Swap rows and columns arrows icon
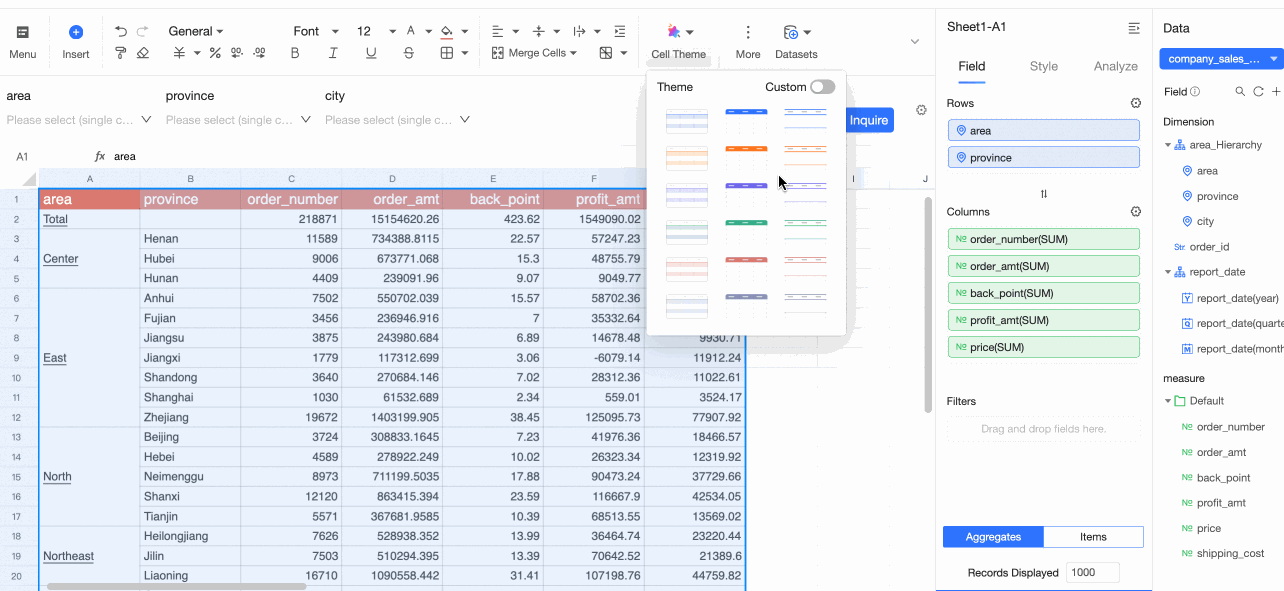Image resolution: width=1284 pixels, height=591 pixels. pos(1044,194)
